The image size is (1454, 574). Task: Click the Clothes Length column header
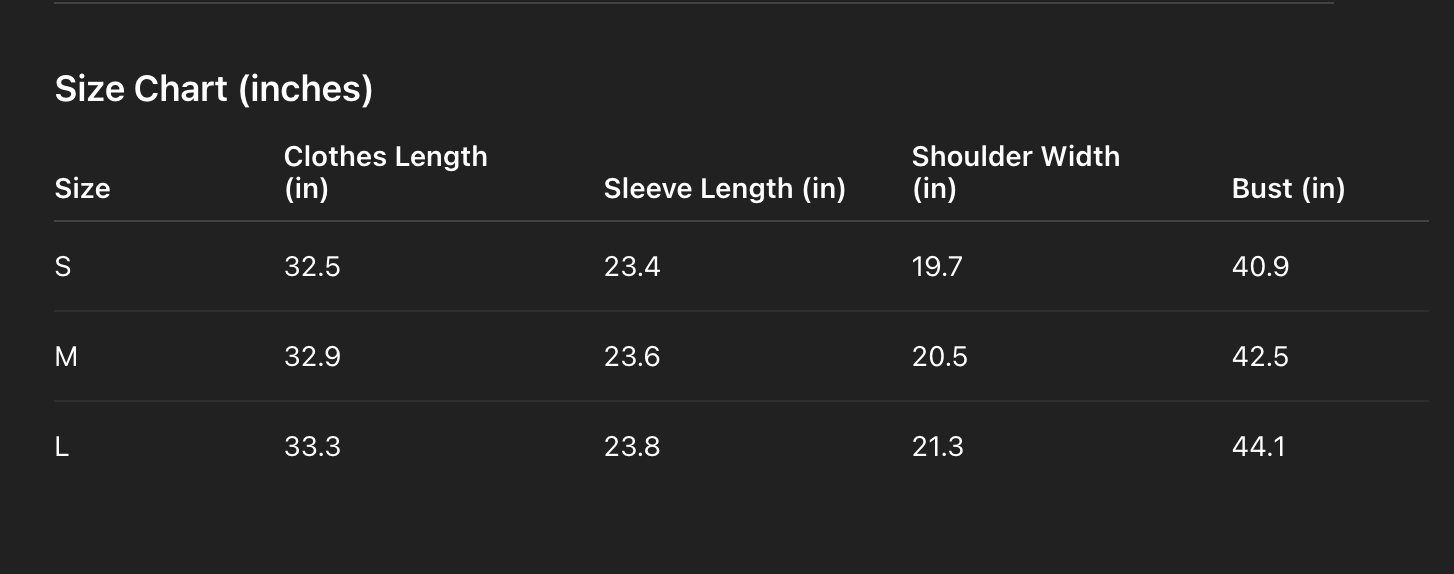[385, 172]
